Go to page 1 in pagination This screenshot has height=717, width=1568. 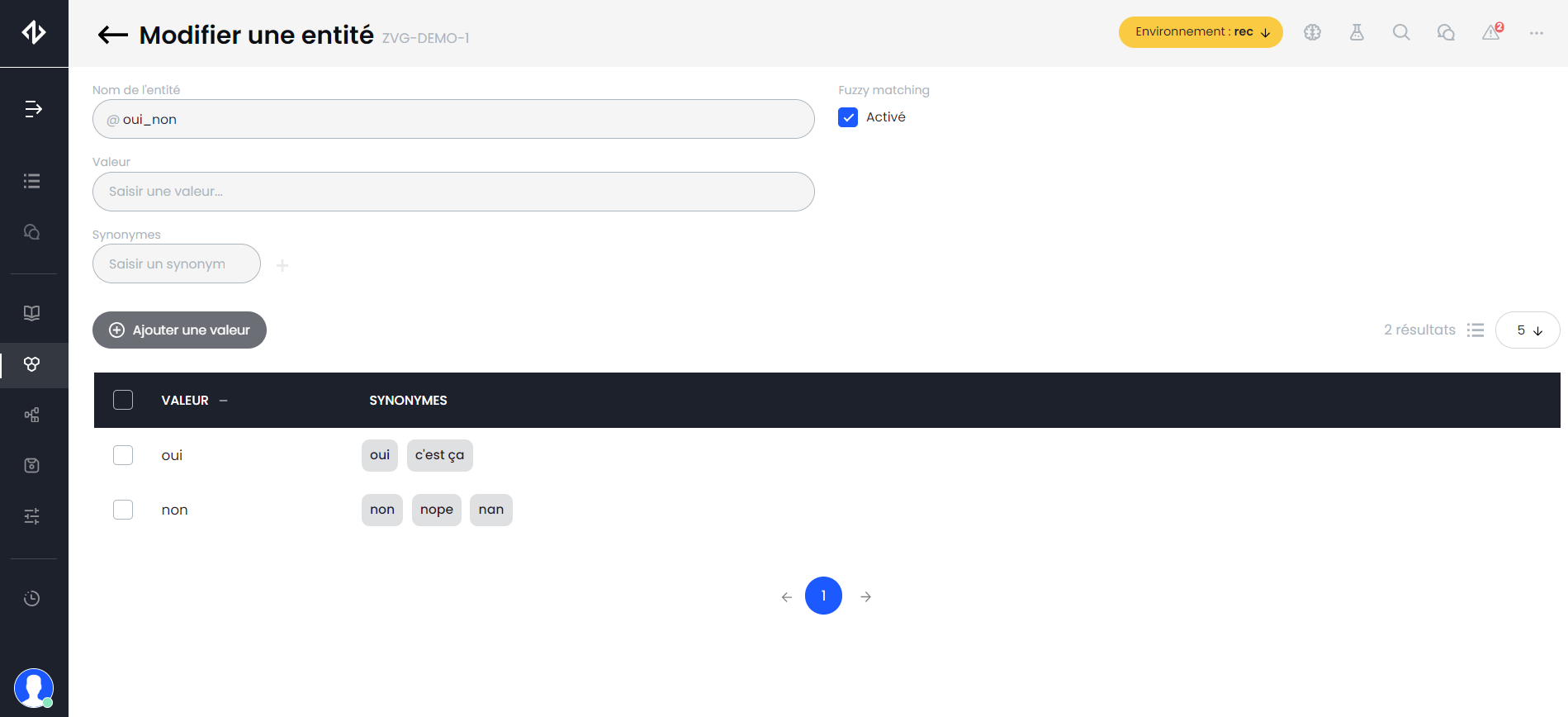tap(823, 596)
